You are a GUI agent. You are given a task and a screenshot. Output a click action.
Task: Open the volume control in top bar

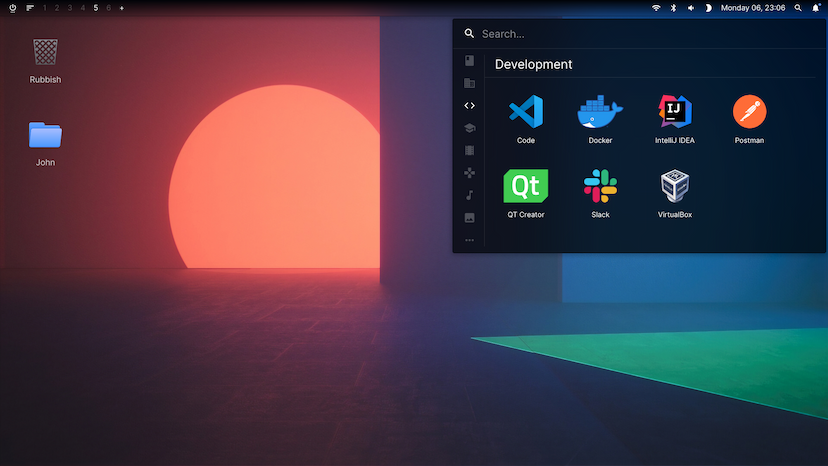tap(690, 8)
